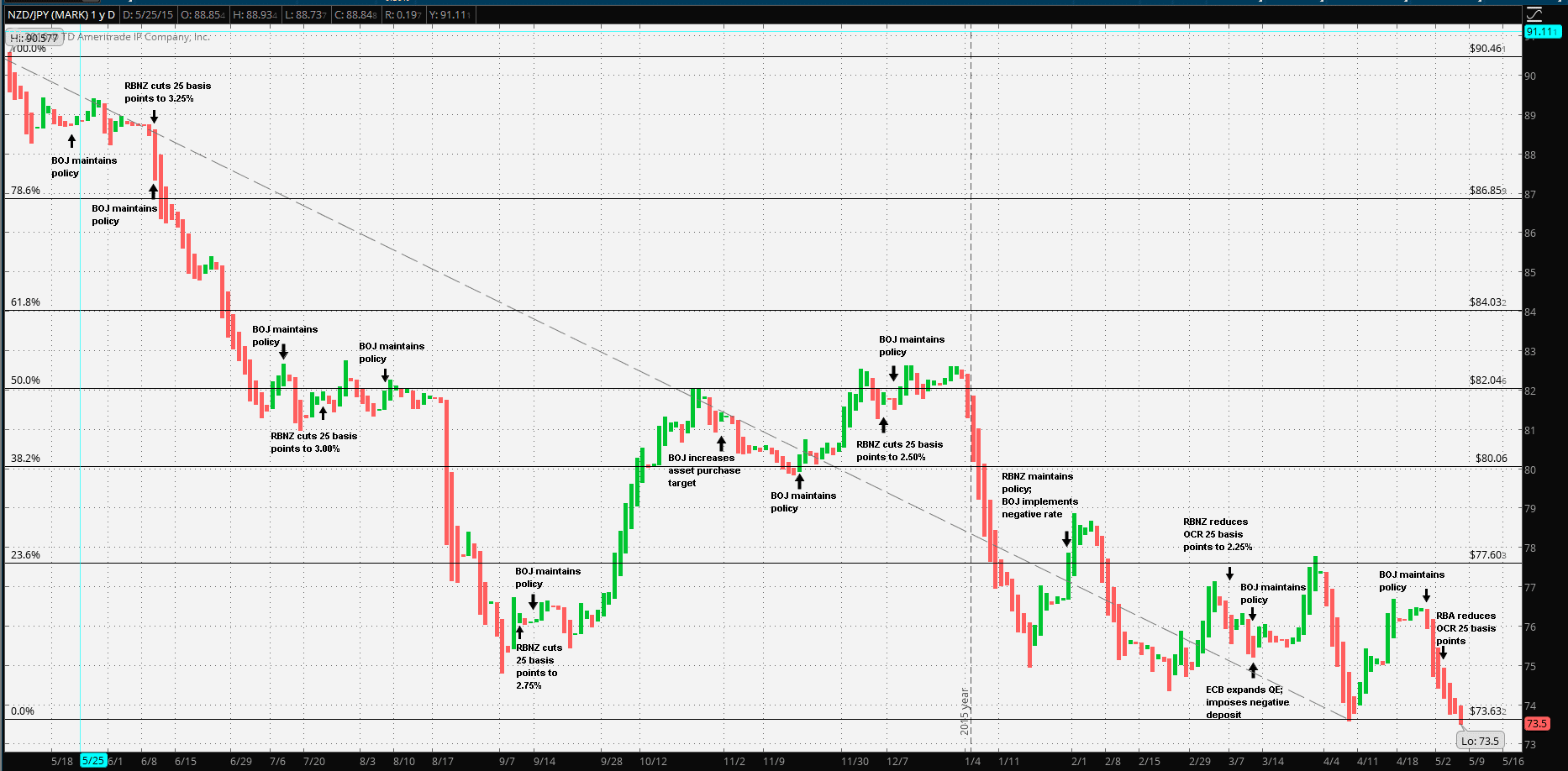Click the 1/4 date on the time axis

972,761
